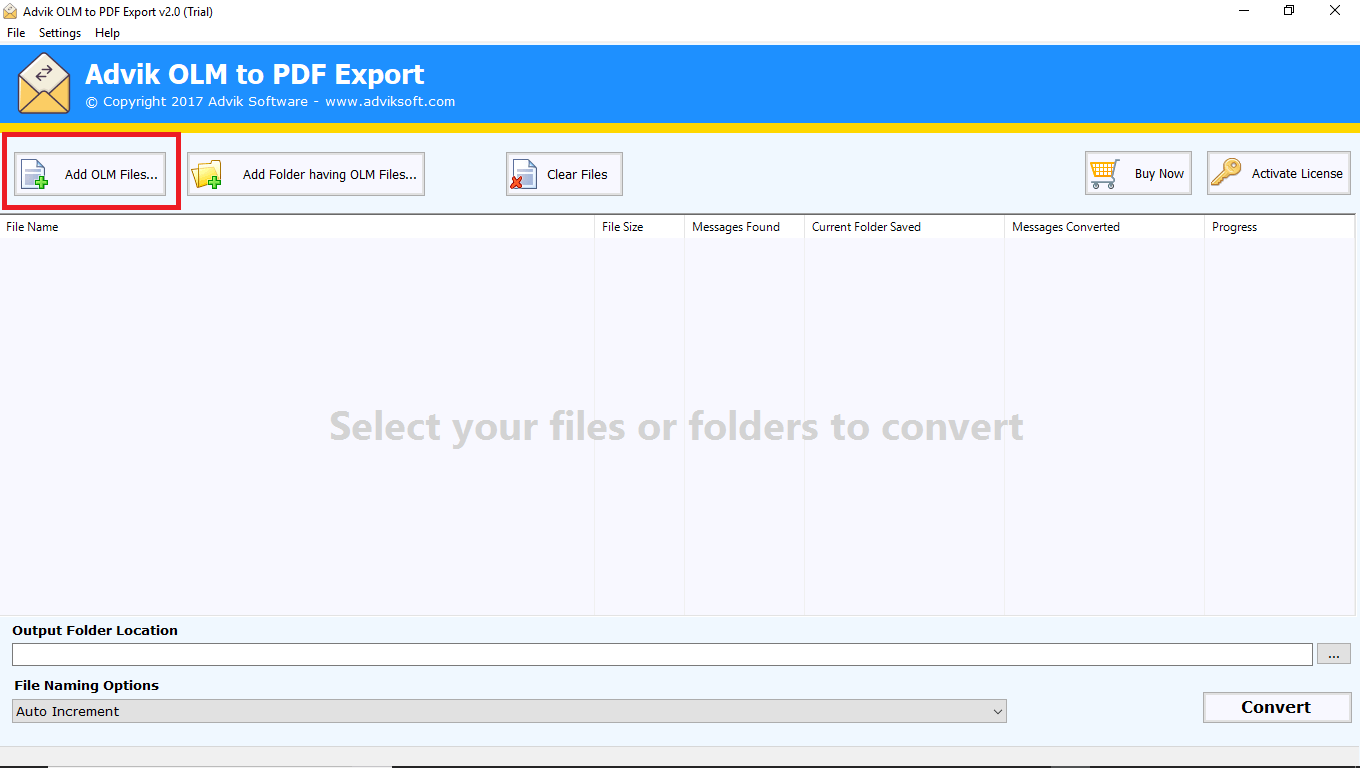1360x768 pixels.
Task: Click the folder icon on Add Folder button
Action: click(207, 173)
